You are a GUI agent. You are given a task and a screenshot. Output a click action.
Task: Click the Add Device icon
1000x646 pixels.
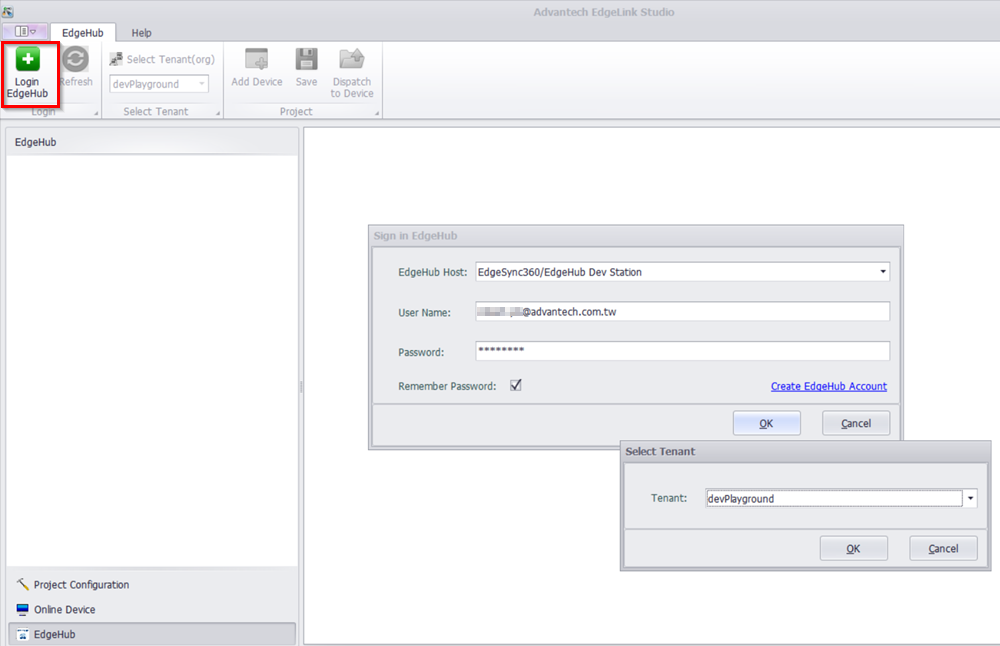pos(257,61)
